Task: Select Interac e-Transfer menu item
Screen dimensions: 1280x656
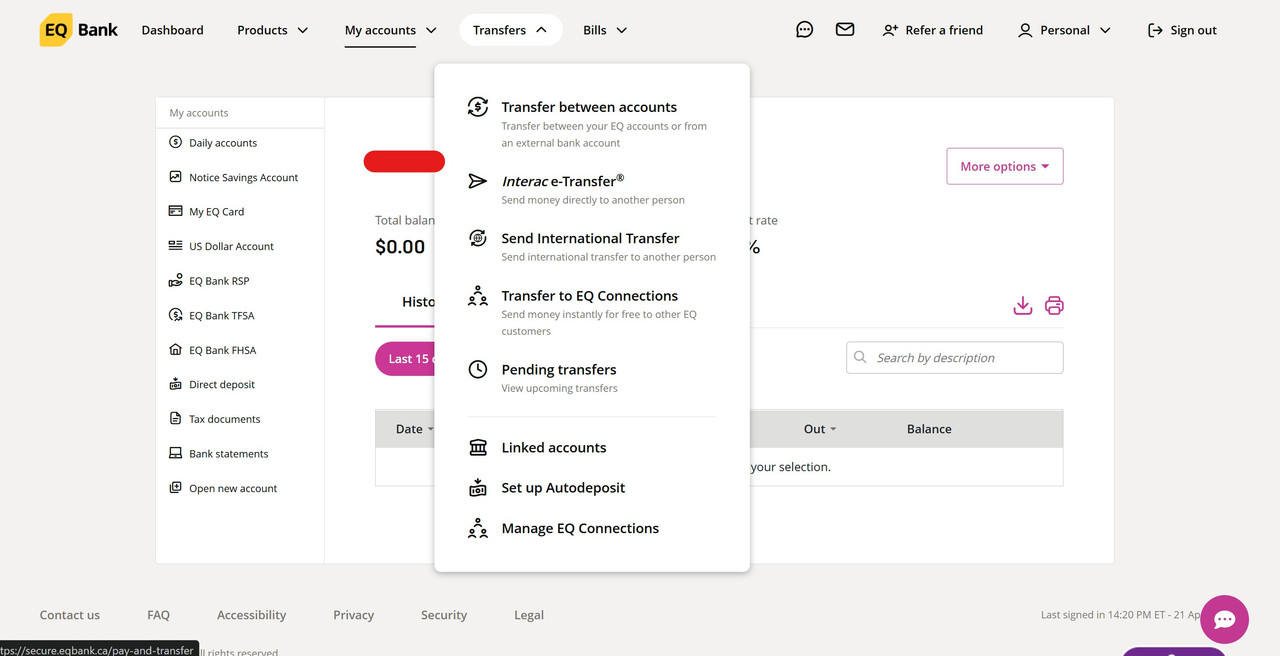Action: click(x=592, y=189)
